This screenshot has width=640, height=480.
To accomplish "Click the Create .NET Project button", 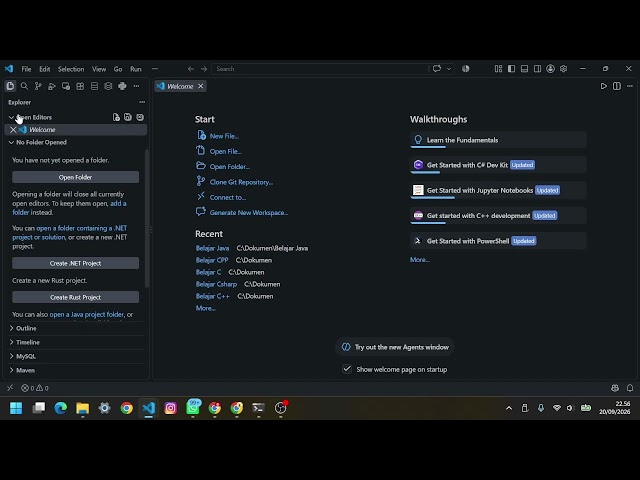I will (76, 263).
